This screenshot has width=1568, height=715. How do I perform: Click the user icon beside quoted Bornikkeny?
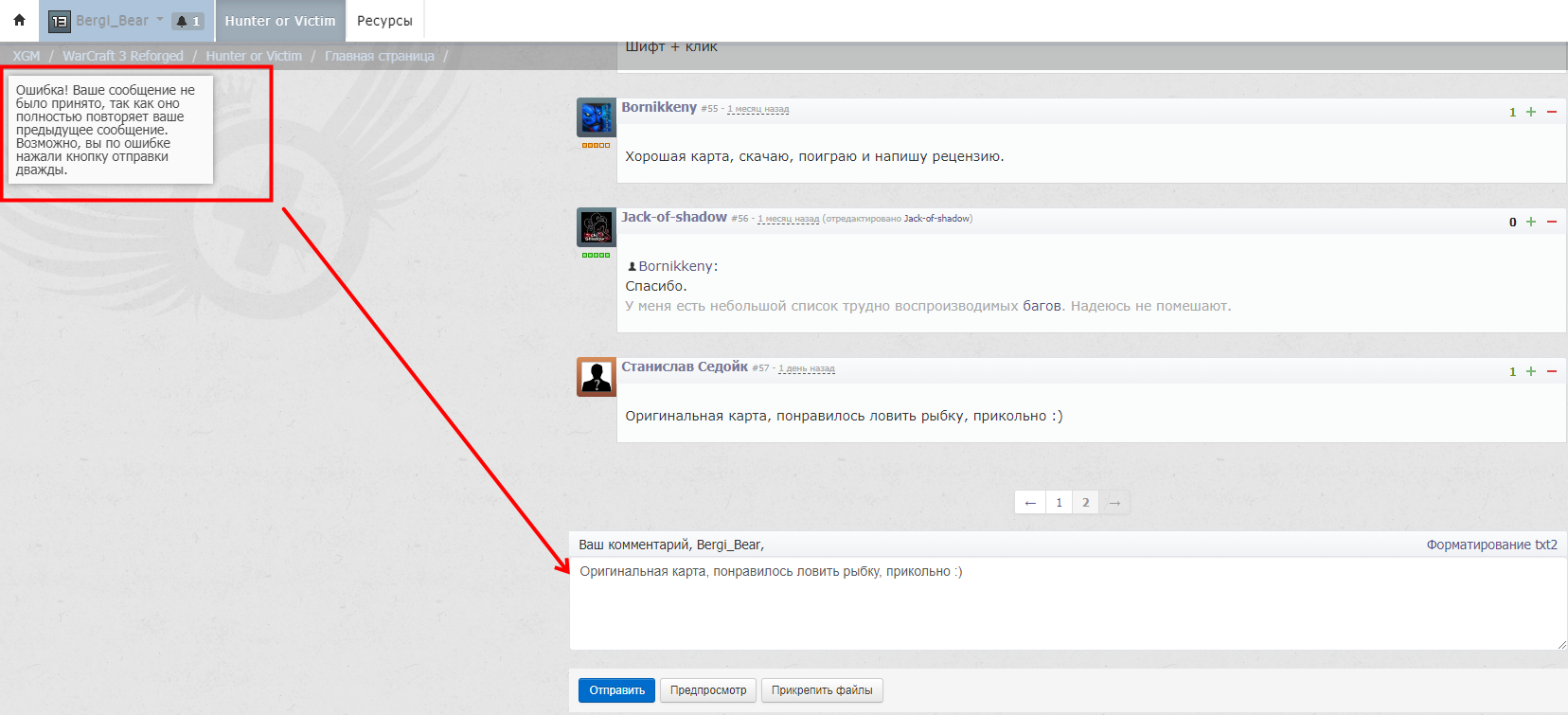click(x=632, y=267)
